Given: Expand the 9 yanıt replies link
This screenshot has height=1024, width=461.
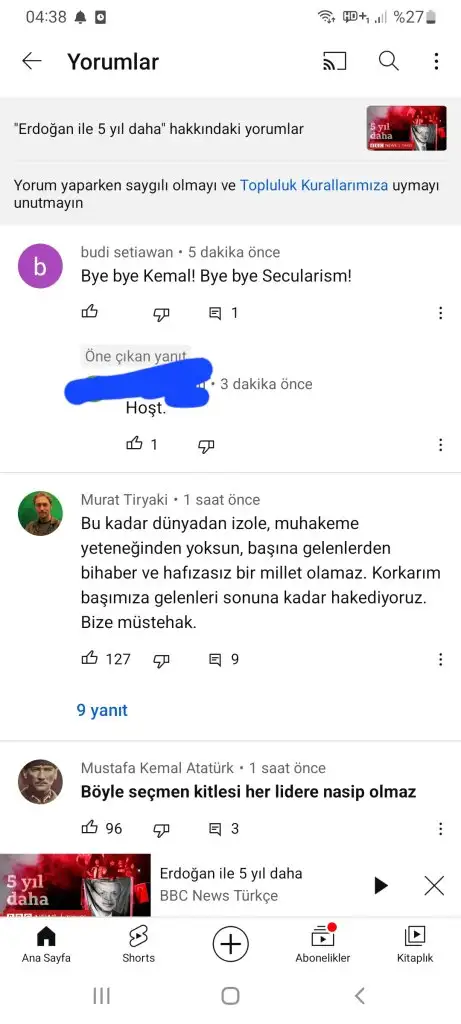Looking at the screenshot, I should coord(103,710).
